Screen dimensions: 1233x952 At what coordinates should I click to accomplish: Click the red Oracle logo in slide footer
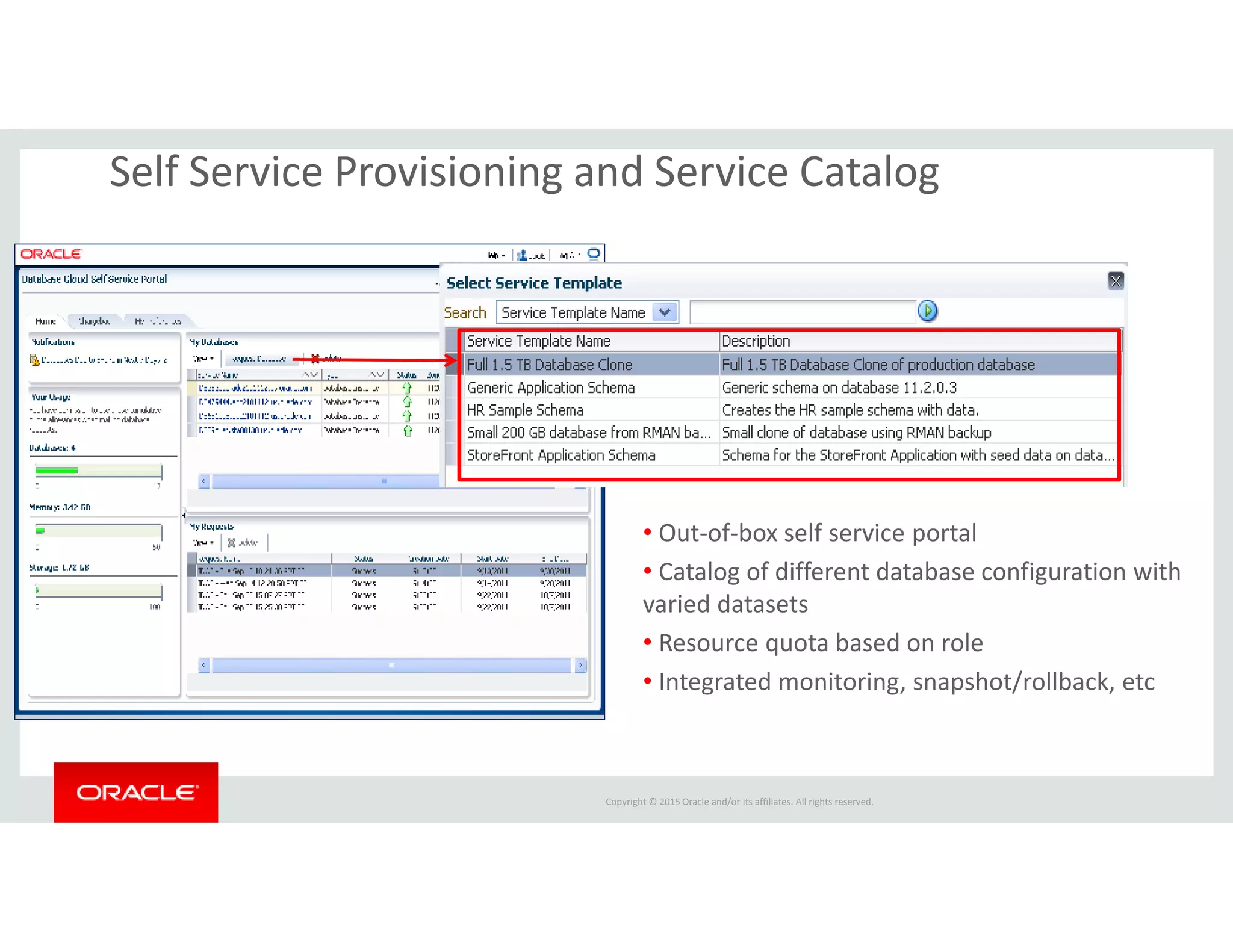click(136, 792)
